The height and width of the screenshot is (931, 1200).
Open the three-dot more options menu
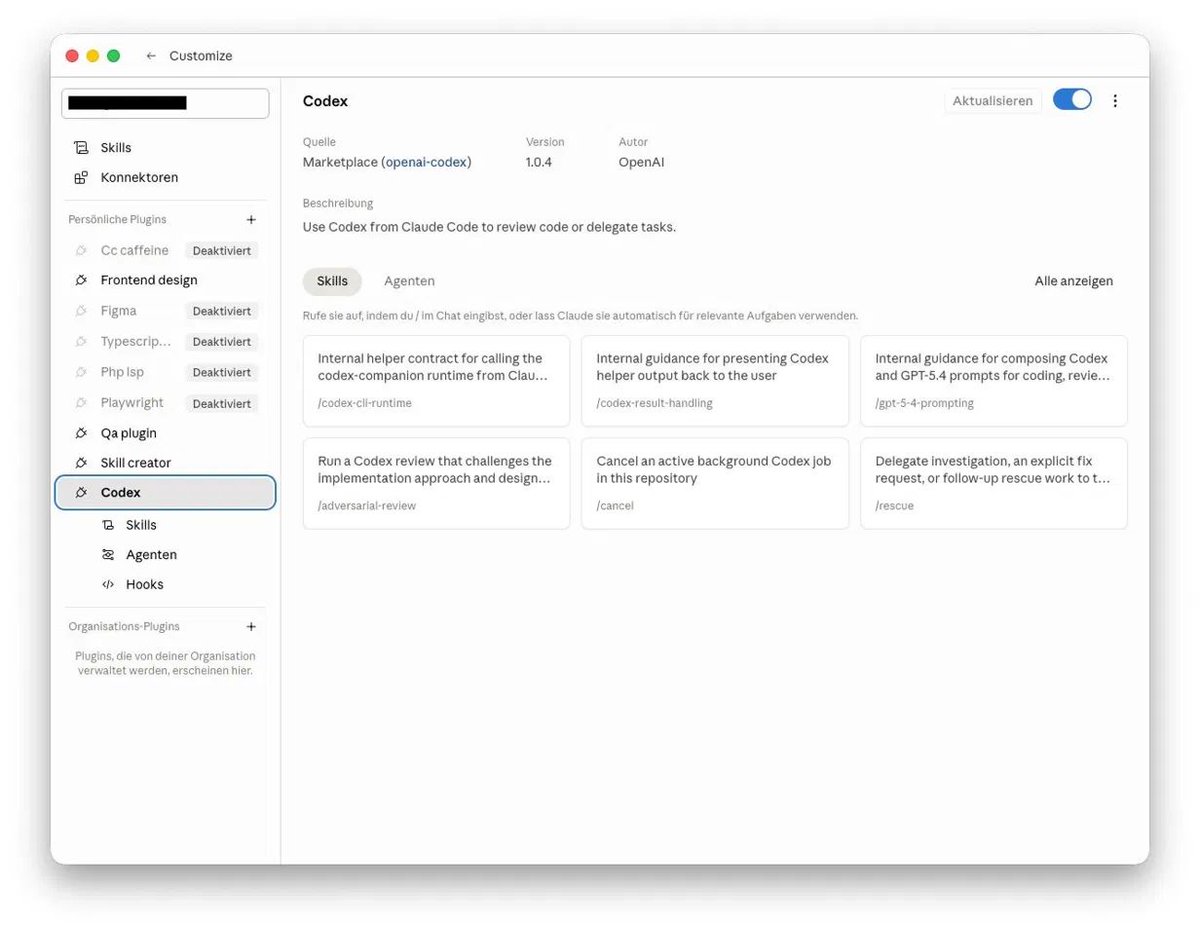pyautogui.click(x=1116, y=101)
